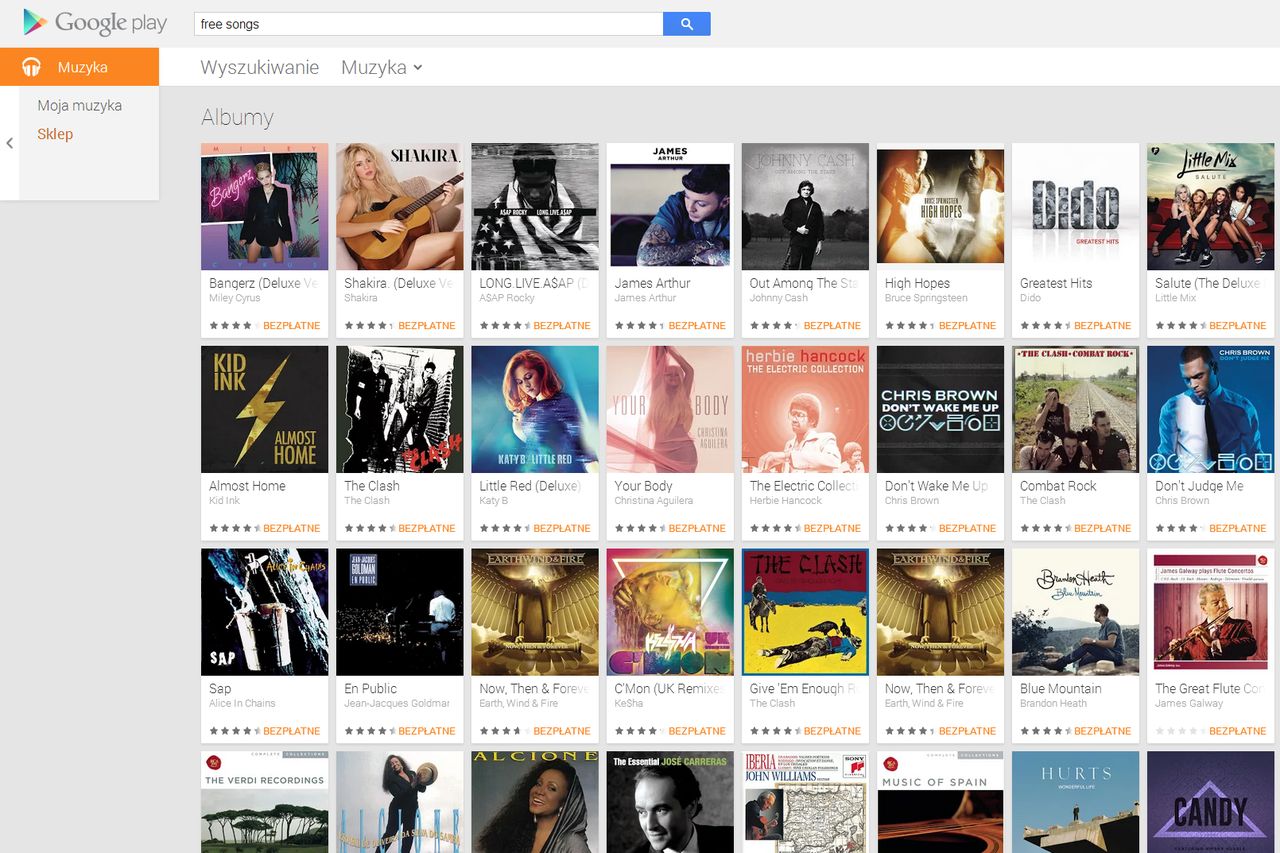This screenshot has height=853, width=1280.
Task: Click the blue magnifier search button
Action: pos(687,24)
